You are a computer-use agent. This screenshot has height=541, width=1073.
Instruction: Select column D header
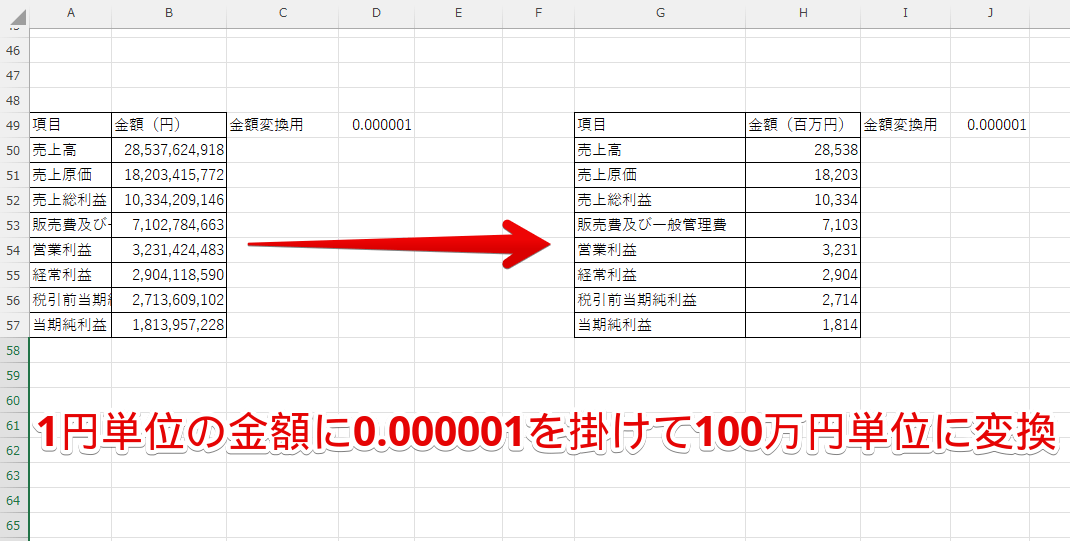tap(376, 13)
